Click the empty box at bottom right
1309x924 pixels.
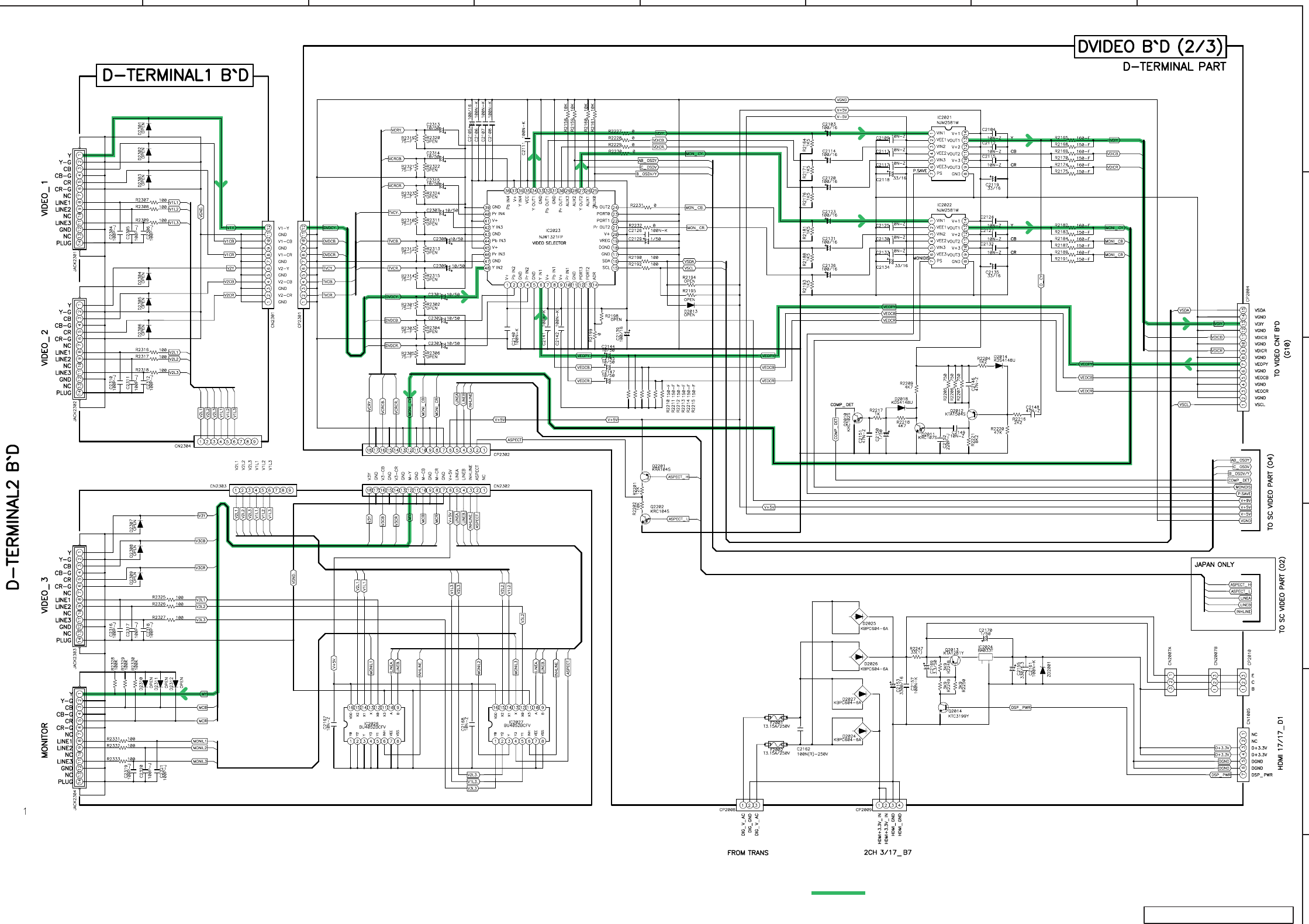[x=1218, y=915]
